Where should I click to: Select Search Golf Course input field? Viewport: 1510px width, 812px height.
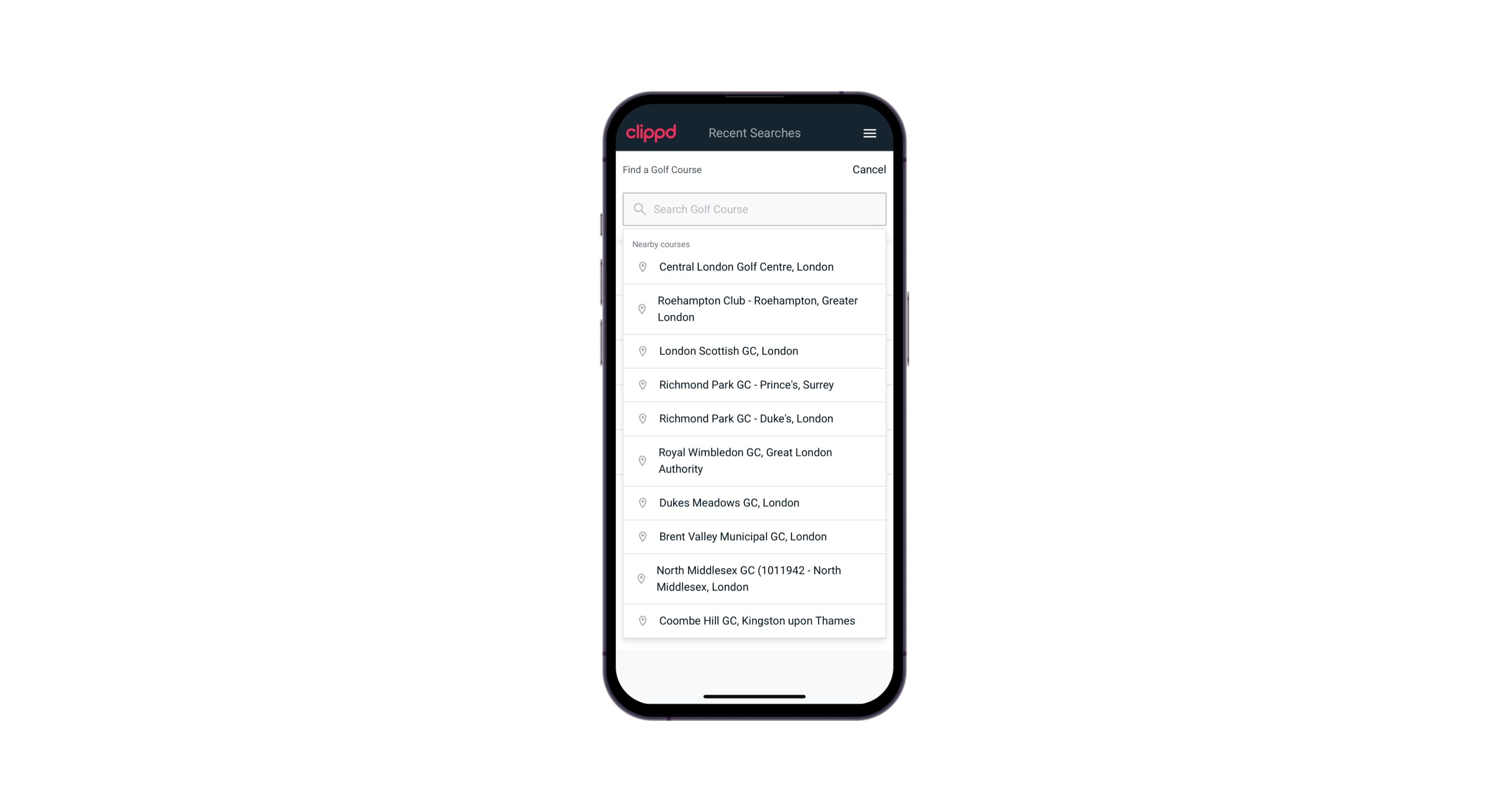(x=754, y=208)
